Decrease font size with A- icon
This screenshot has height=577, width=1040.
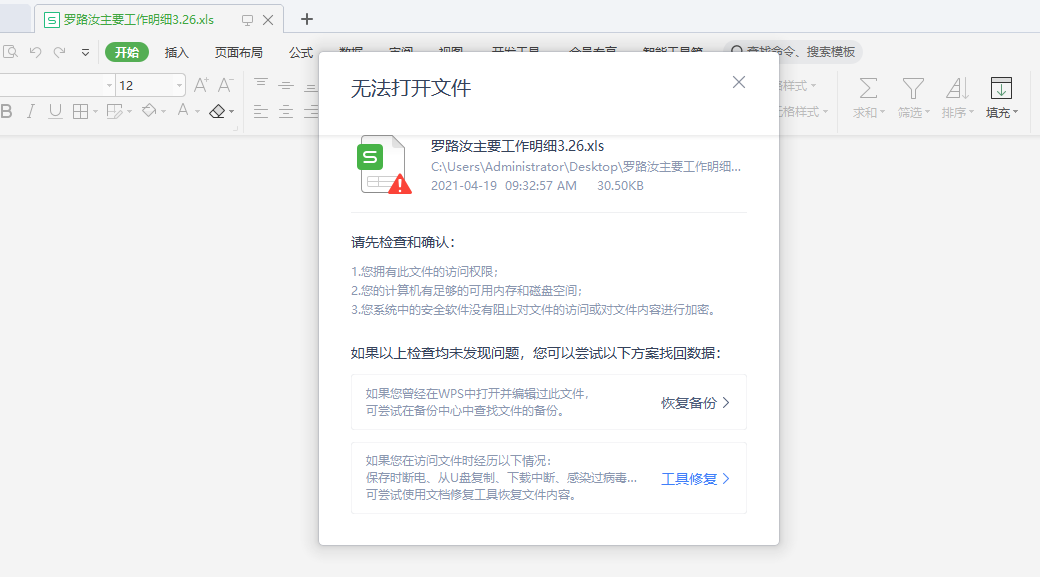pyautogui.click(x=226, y=85)
